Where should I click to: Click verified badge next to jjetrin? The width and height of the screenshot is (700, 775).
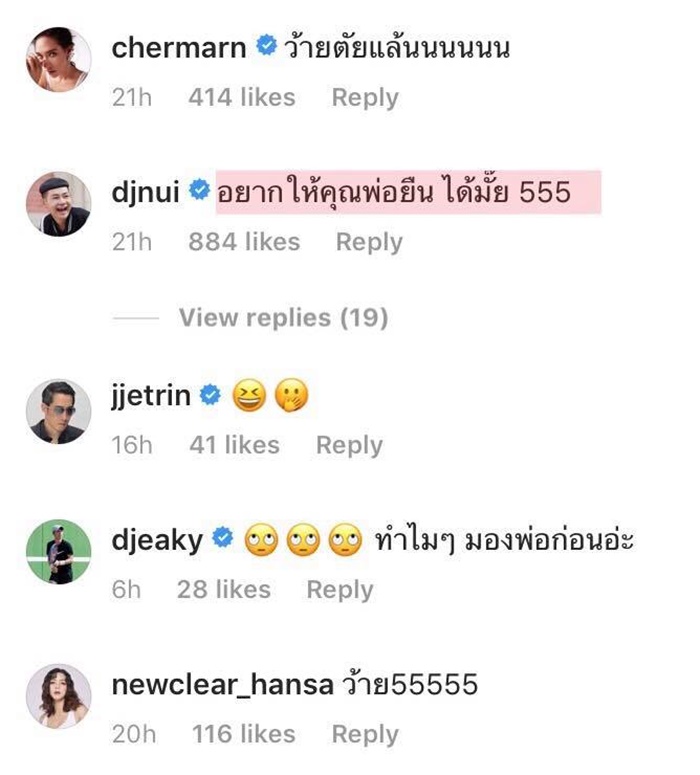pos(210,395)
